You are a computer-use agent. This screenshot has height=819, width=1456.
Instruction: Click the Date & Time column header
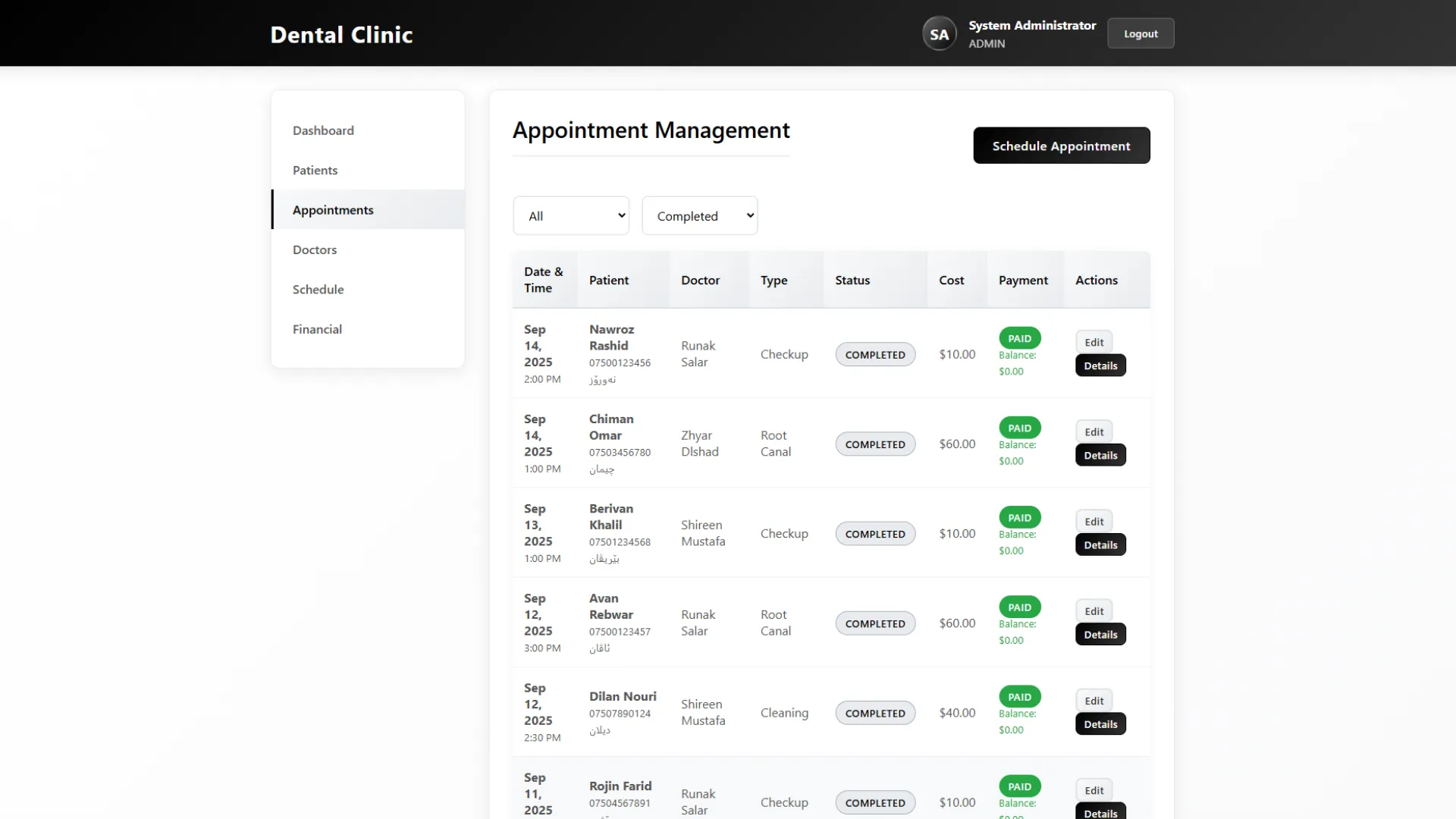pos(544,280)
